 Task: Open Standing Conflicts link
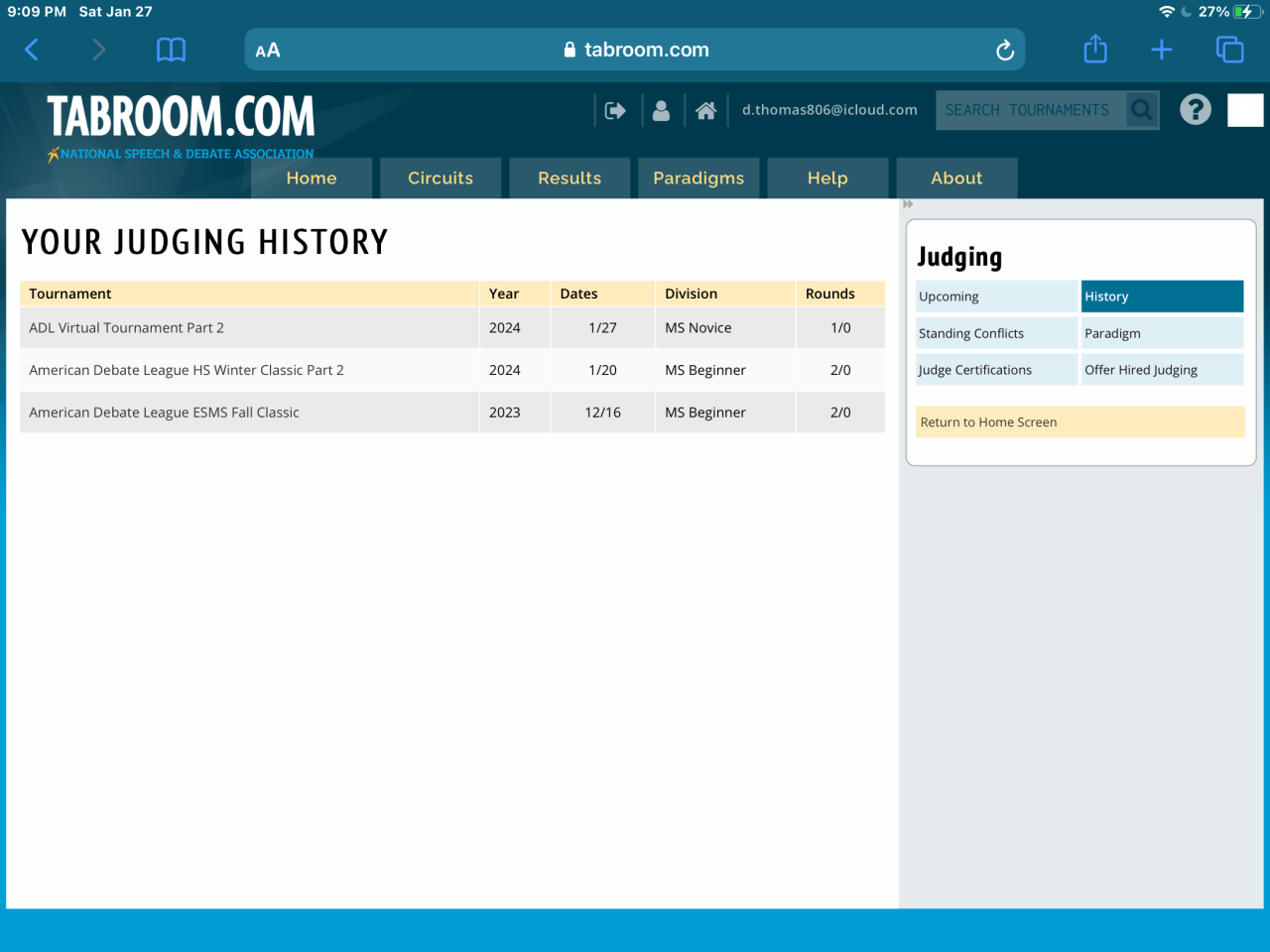click(x=996, y=333)
